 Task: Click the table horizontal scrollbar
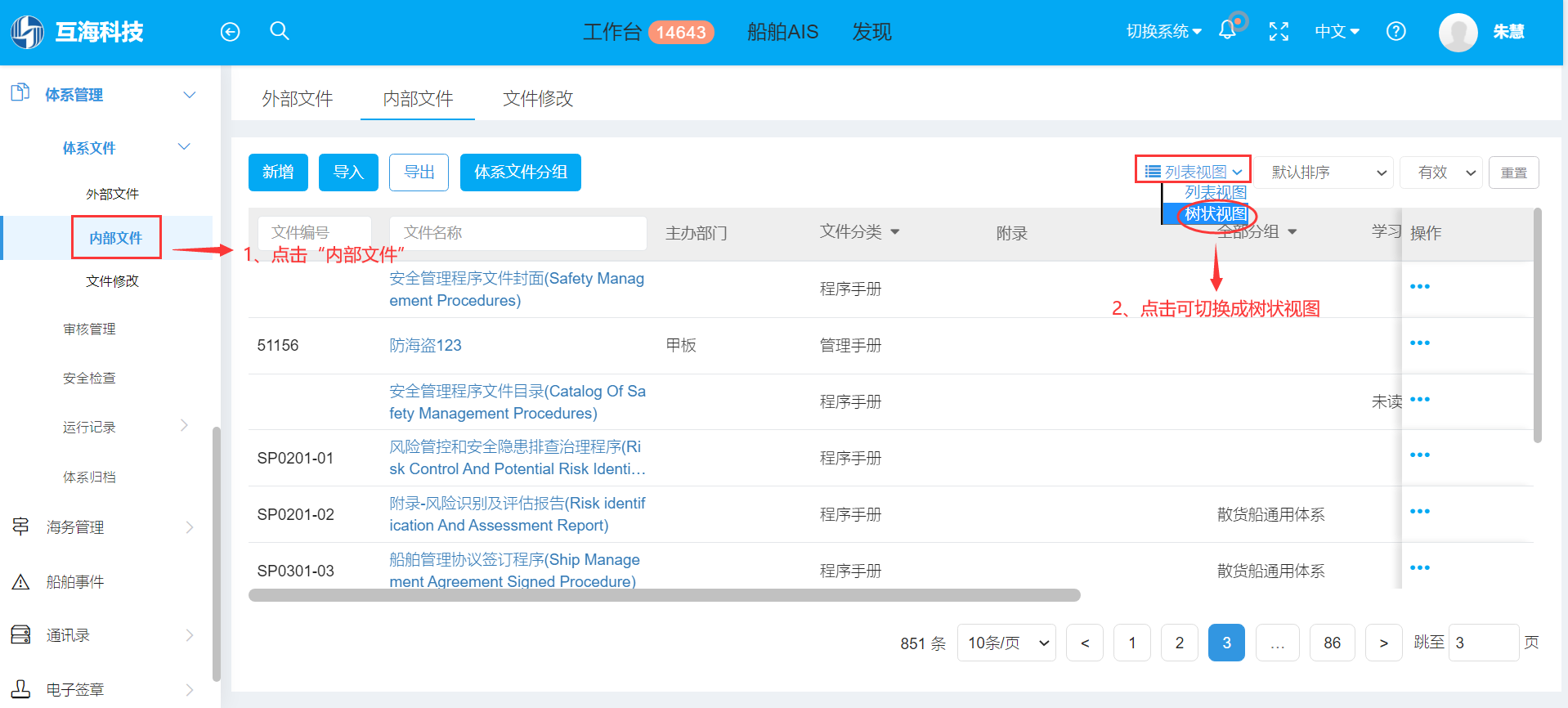(665, 595)
